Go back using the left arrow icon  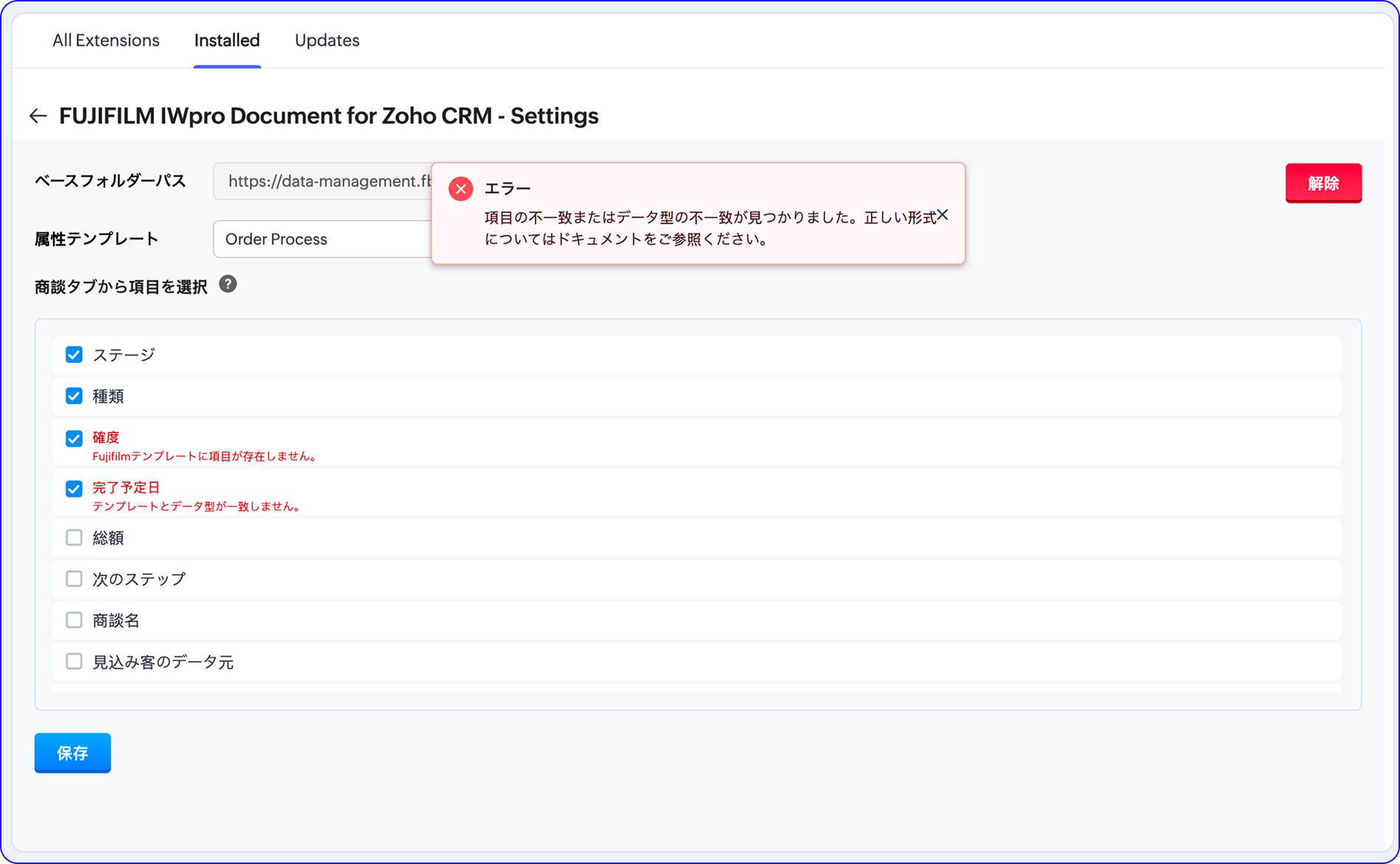(x=38, y=116)
